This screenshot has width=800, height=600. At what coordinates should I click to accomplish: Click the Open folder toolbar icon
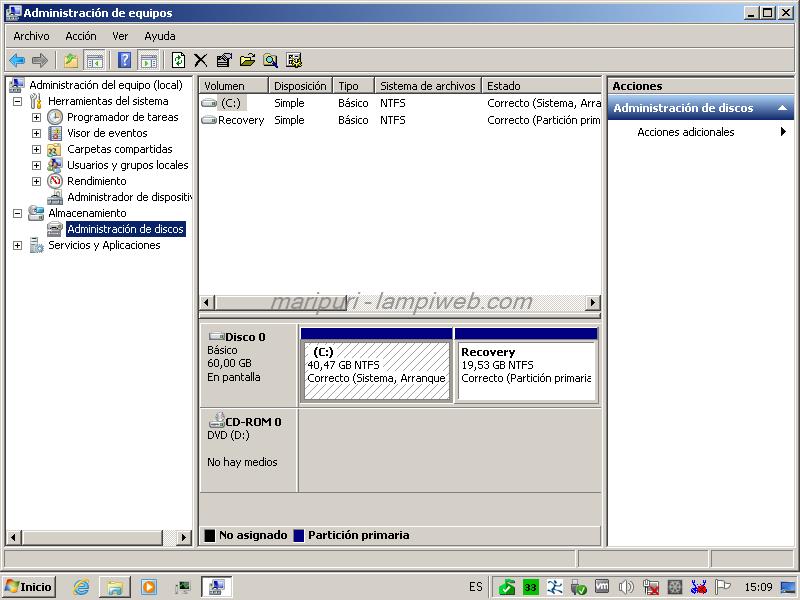(x=247, y=60)
